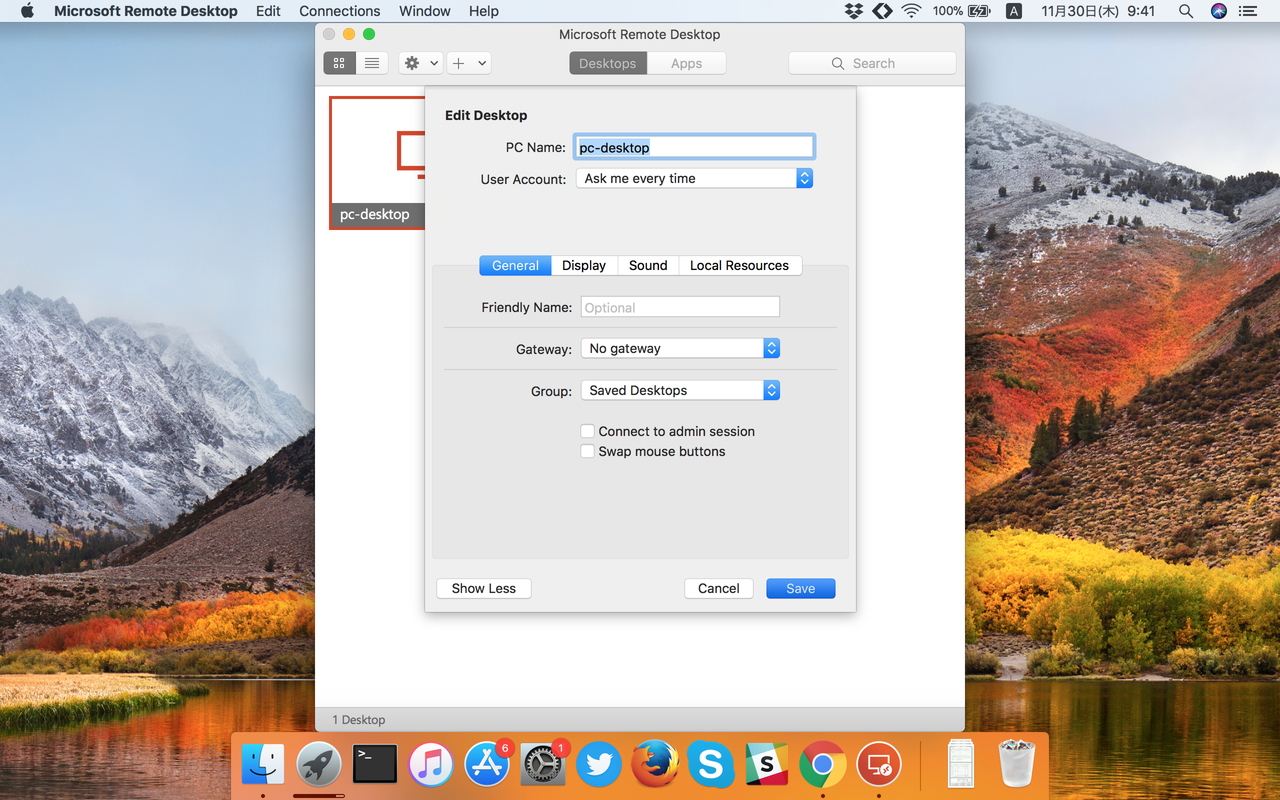Open iTunes from the Dock

pyautogui.click(x=431, y=765)
